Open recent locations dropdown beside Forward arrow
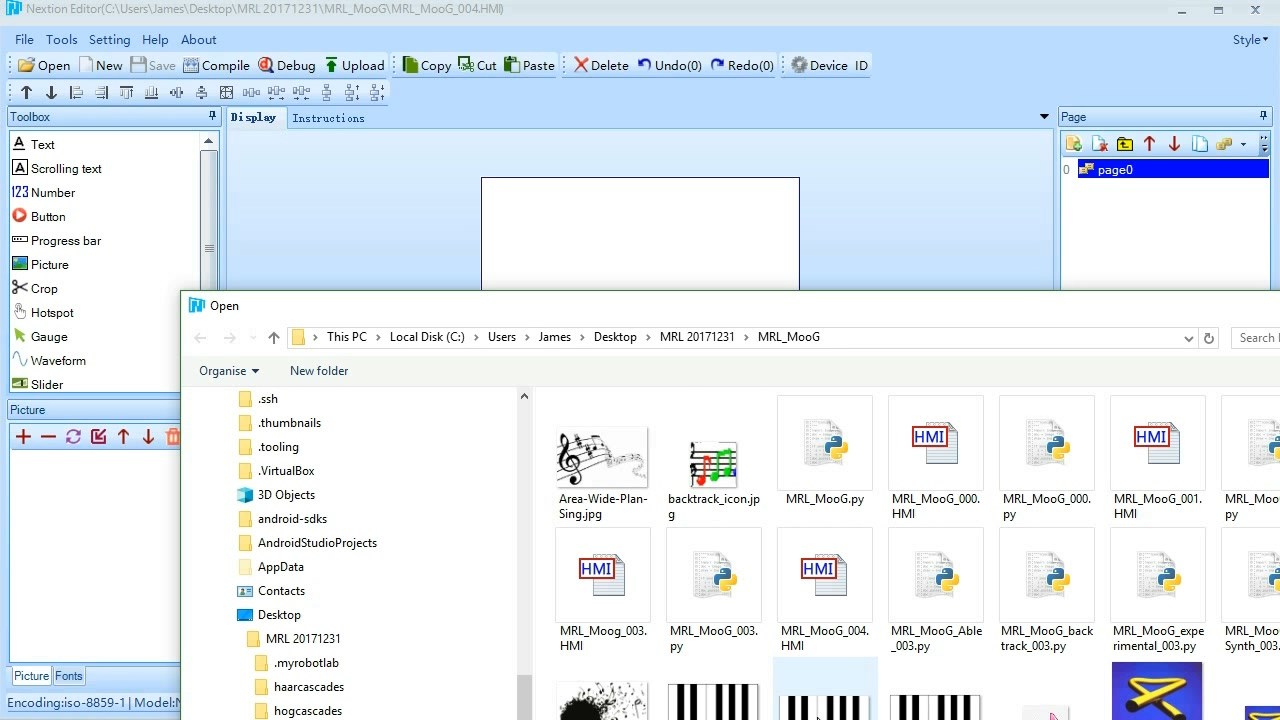The height and width of the screenshot is (720, 1280). (x=252, y=338)
